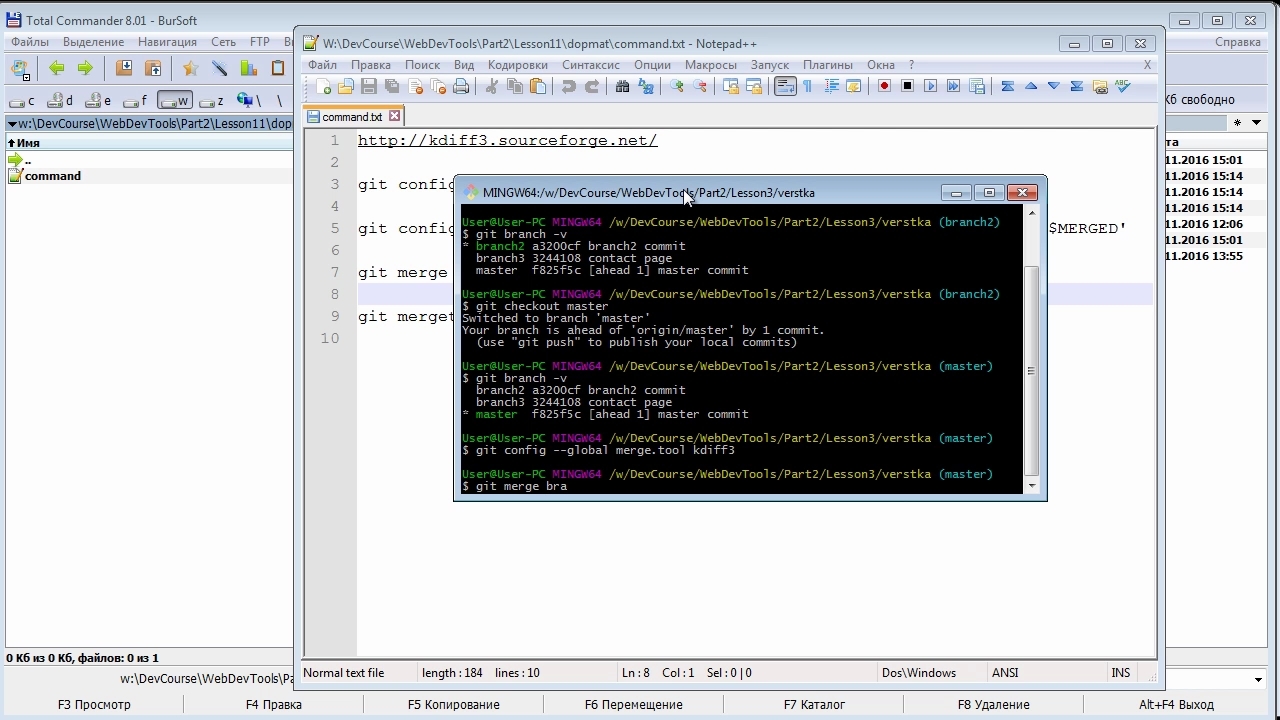
Task: Click the Paste clipboard icon in Notepad++ toolbar
Action: tap(538, 87)
